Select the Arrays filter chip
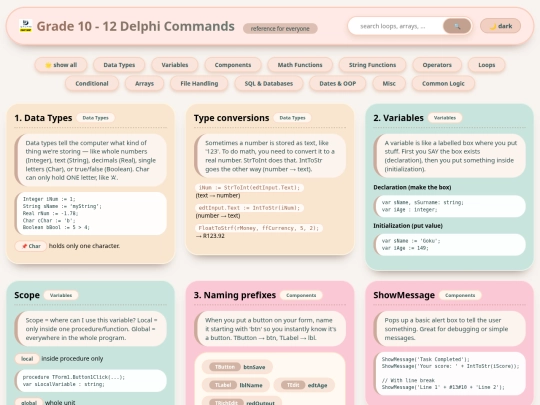This screenshot has height=405, width=540. 144,83
